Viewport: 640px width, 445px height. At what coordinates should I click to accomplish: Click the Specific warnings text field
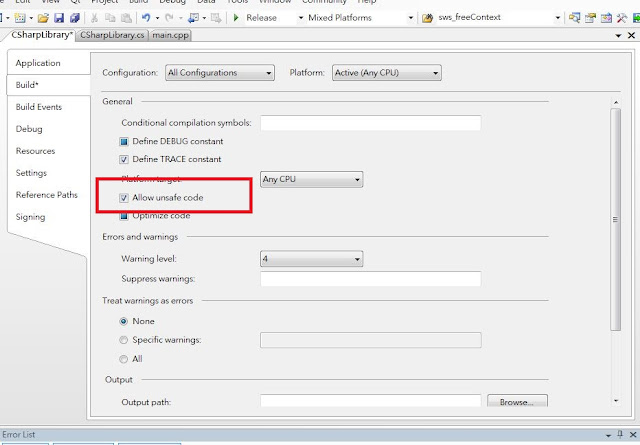[371, 340]
